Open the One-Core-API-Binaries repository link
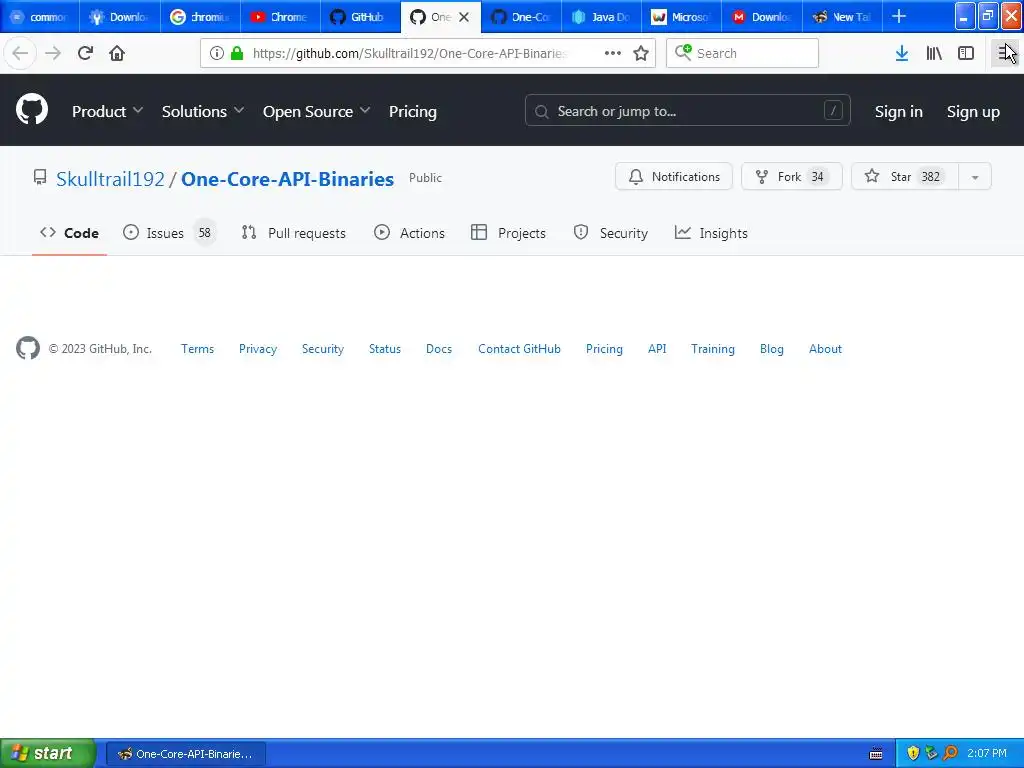This screenshot has width=1024, height=768. (x=287, y=179)
